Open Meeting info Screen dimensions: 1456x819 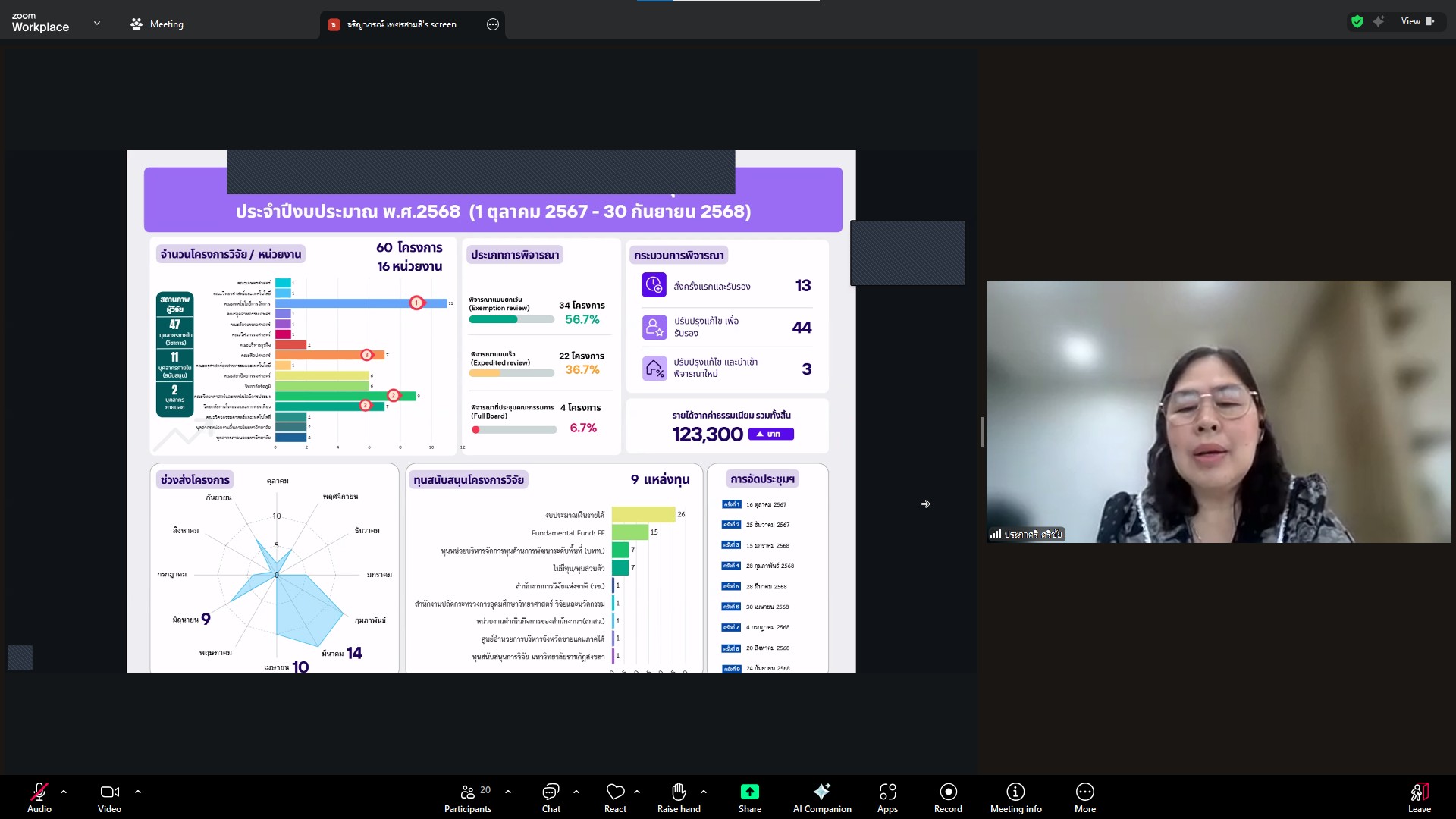coord(1015,797)
